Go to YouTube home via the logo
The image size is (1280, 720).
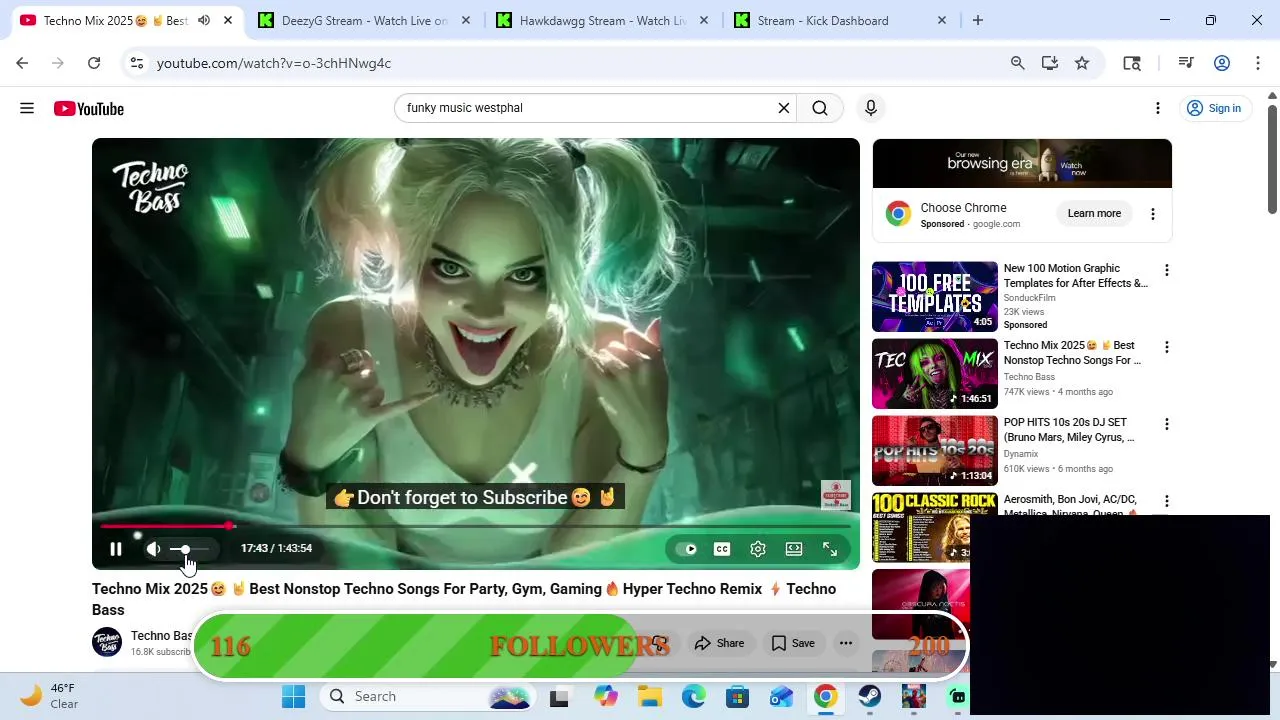pyautogui.click(x=89, y=108)
